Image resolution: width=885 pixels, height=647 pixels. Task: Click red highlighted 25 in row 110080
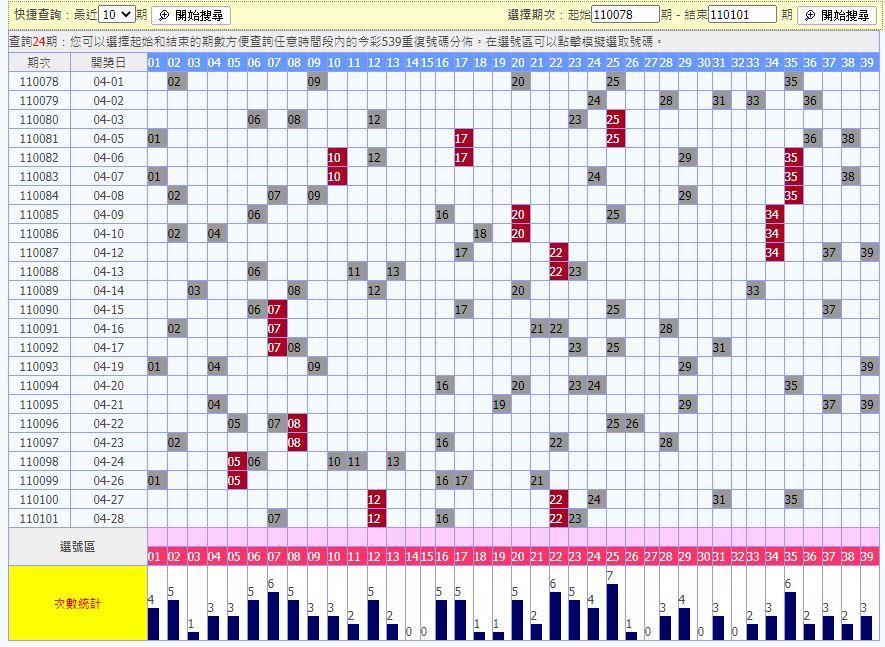[x=613, y=120]
